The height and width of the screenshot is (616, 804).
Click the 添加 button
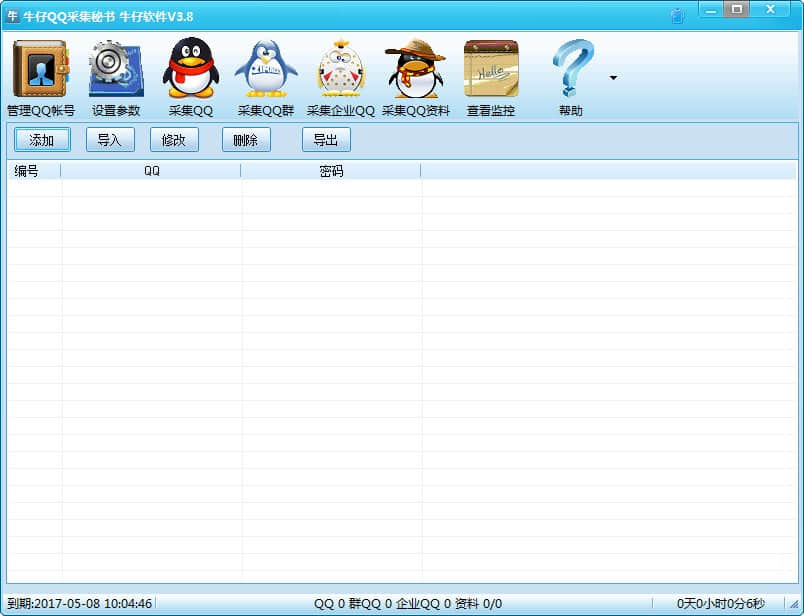coord(42,140)
